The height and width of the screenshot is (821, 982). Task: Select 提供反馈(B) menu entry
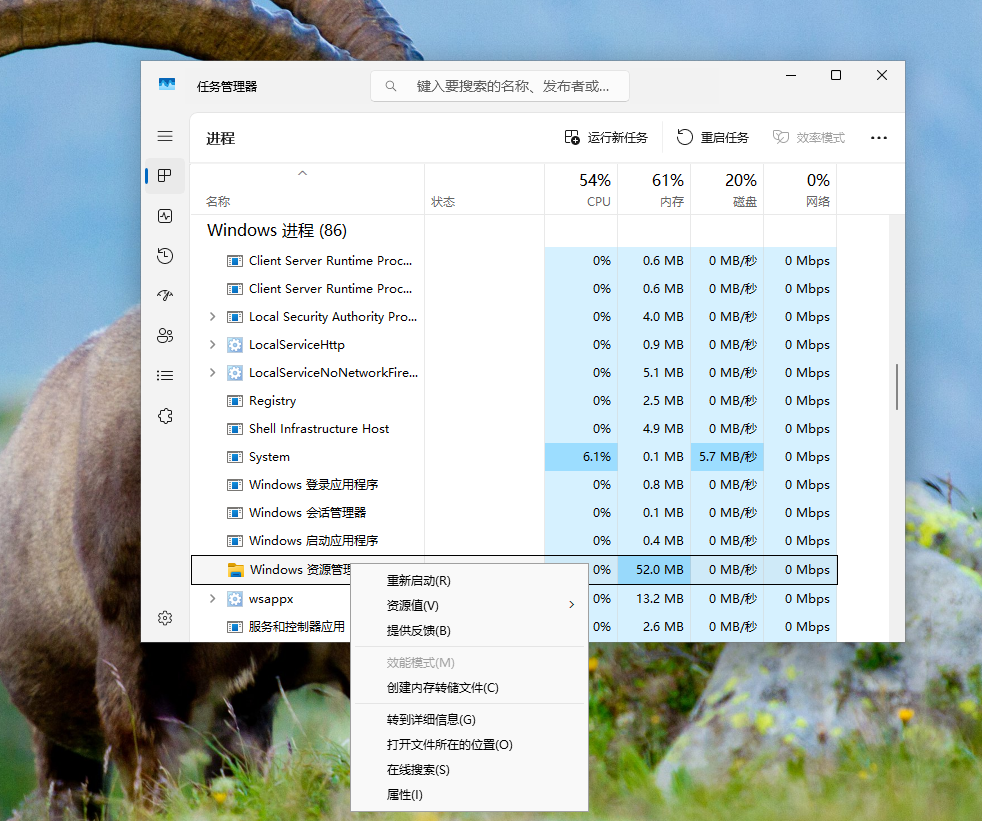(469, 631)
